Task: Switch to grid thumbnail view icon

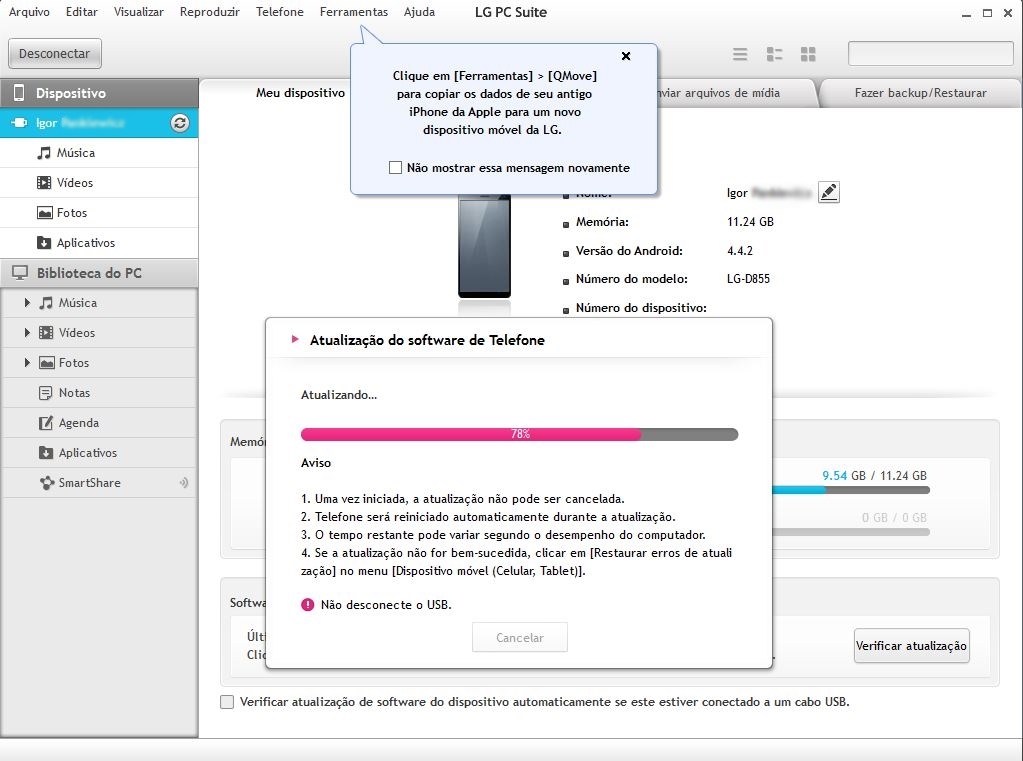Action: tap(808, 54)
